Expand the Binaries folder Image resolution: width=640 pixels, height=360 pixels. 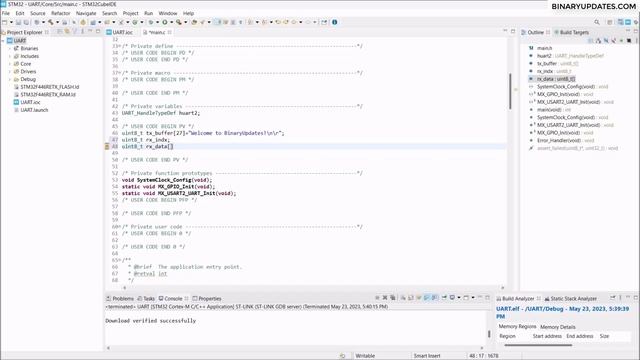10,49
